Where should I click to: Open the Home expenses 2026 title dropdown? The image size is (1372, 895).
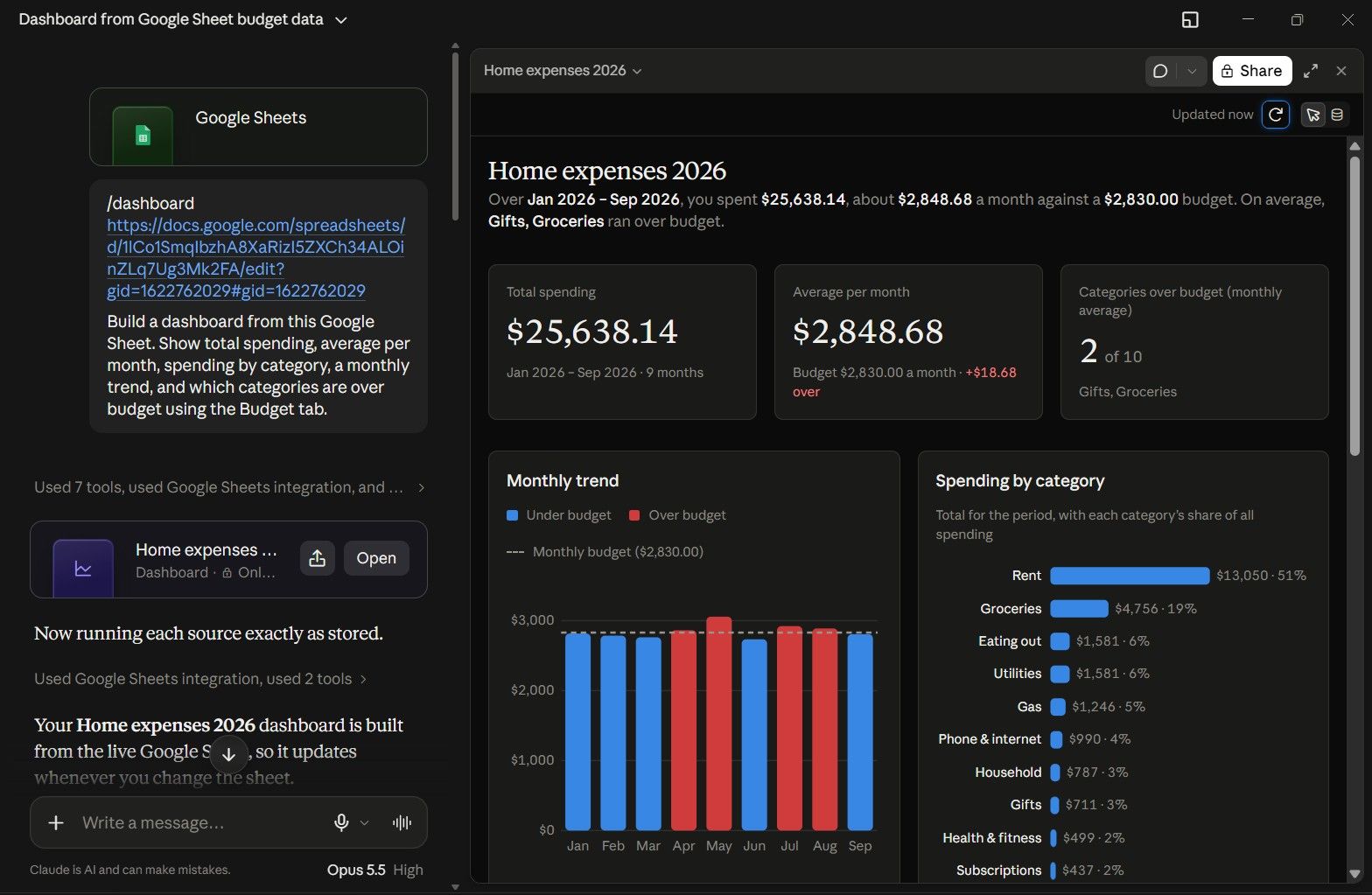tap(563, 71)
